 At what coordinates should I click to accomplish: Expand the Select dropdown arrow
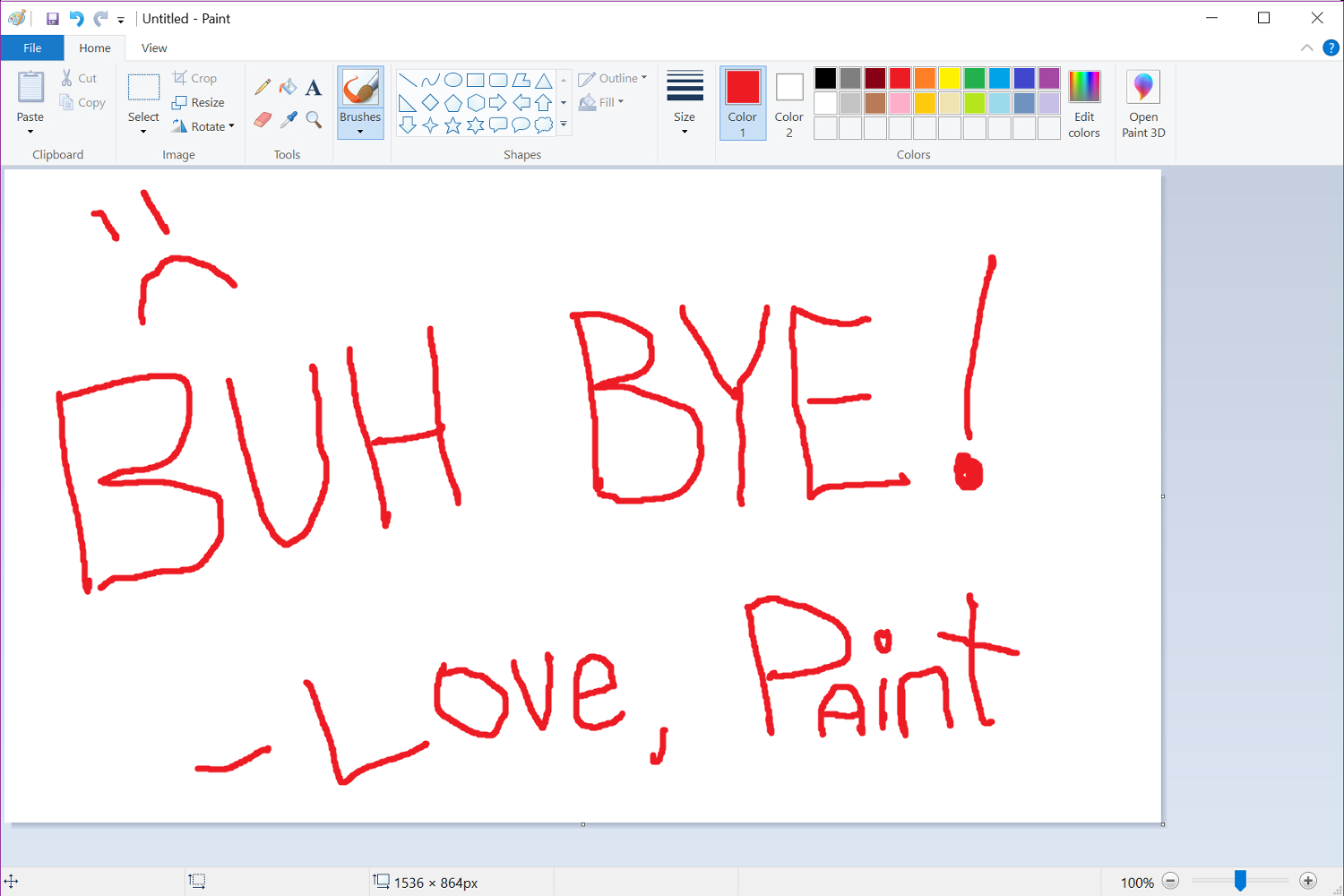click(143, 132)
